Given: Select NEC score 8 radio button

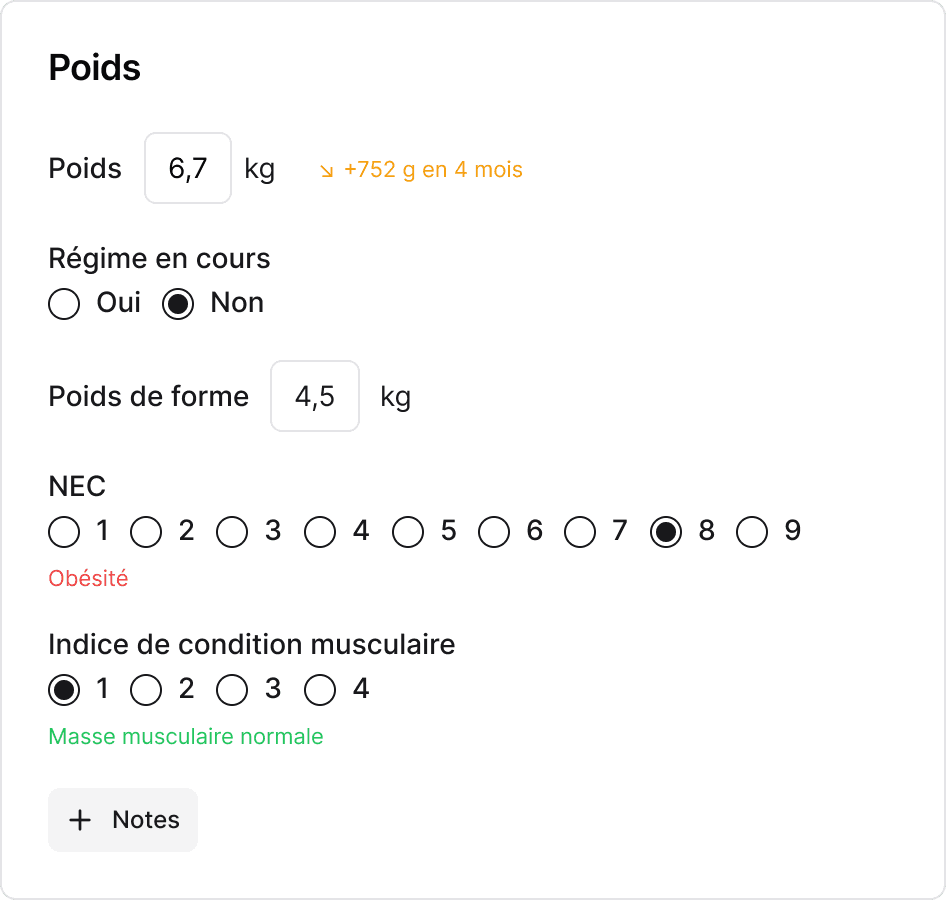Looking at the screenshot, I should [666, 532].
